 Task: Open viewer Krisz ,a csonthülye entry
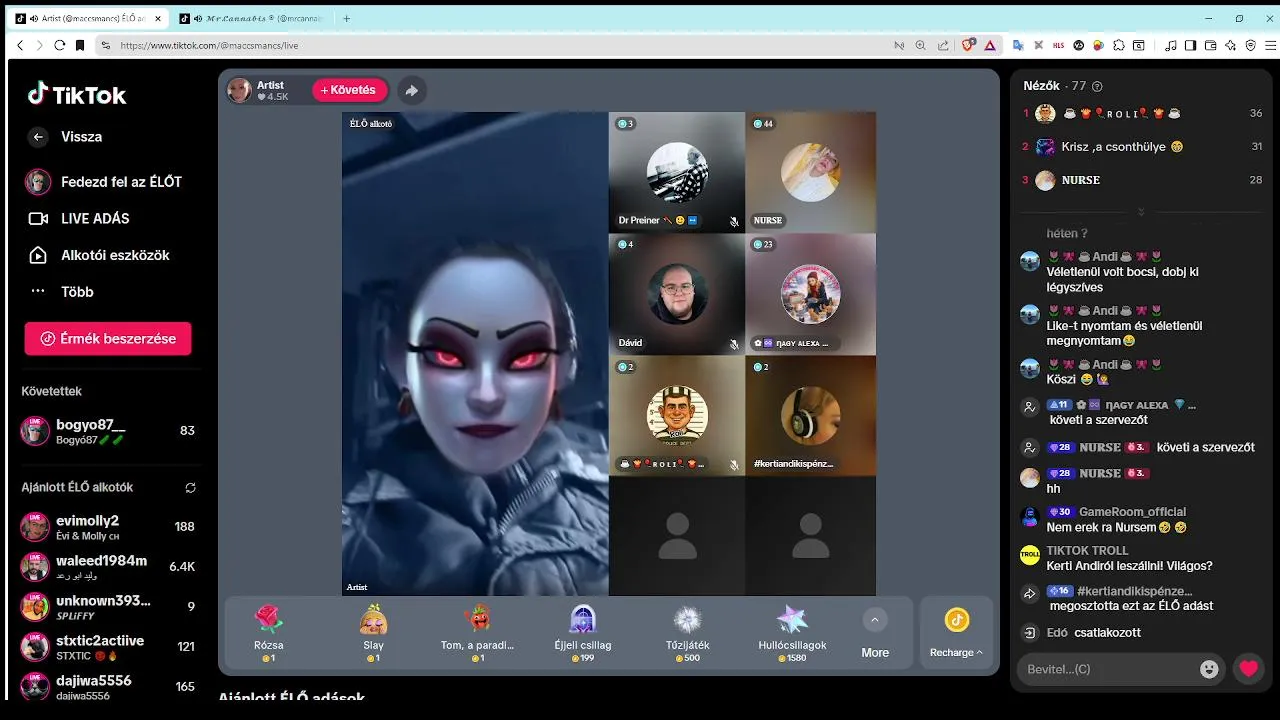click(1142, 147)
